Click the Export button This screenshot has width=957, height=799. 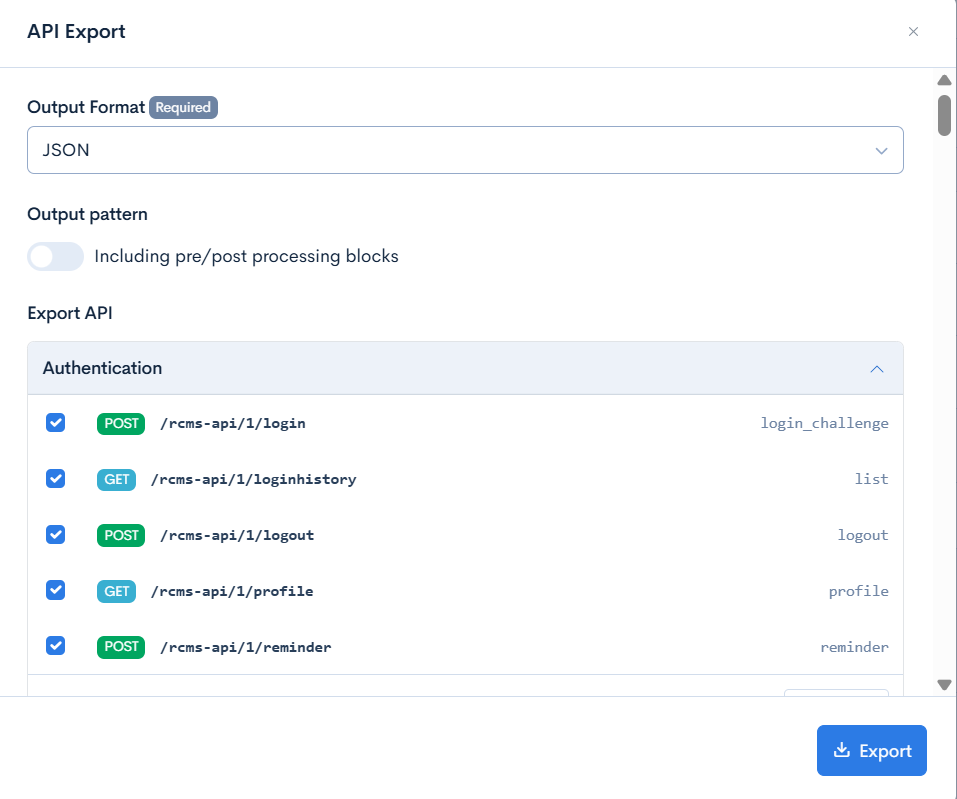point(871,751)
